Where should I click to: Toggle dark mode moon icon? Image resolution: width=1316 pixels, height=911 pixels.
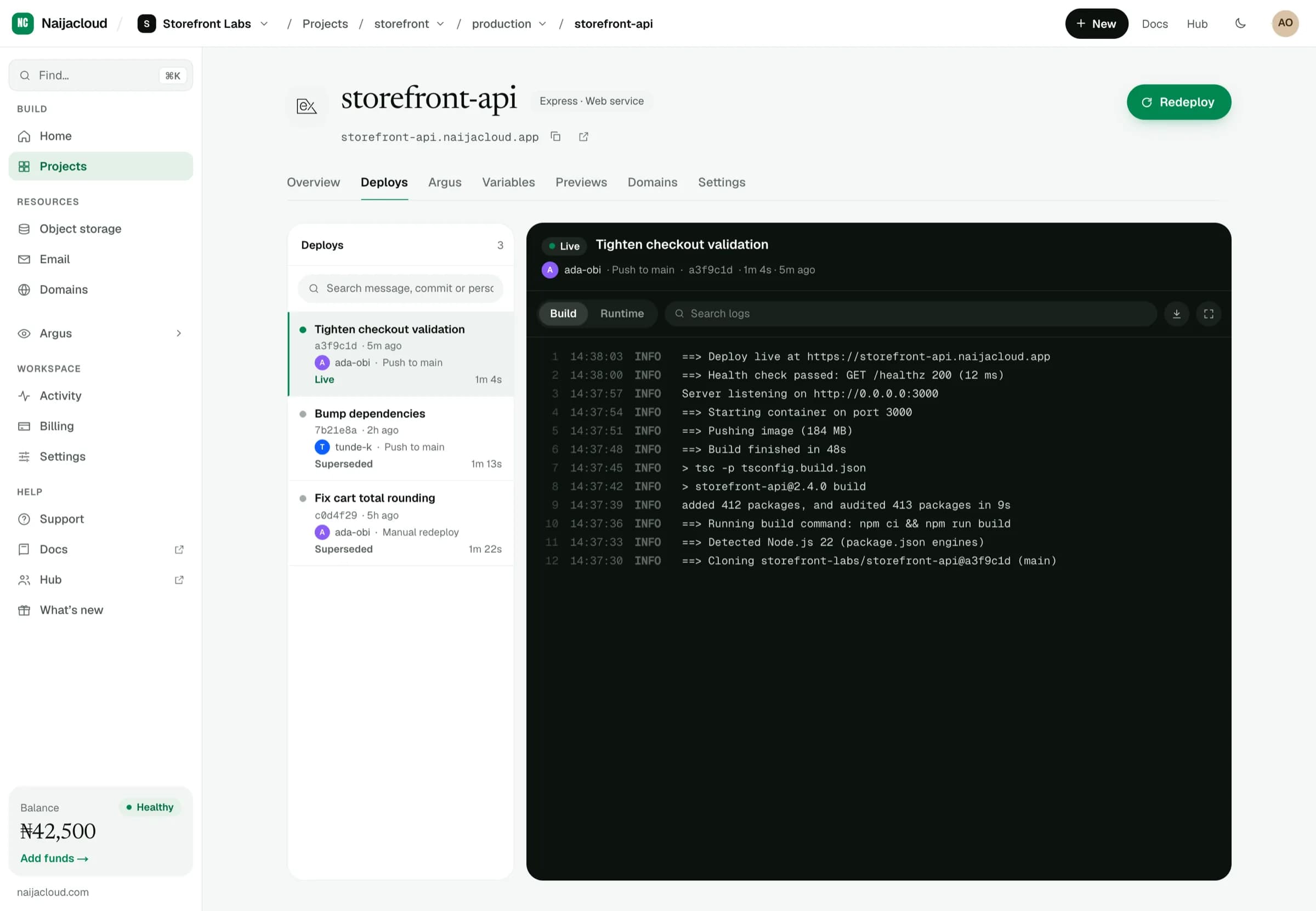tap(1240, 24)
